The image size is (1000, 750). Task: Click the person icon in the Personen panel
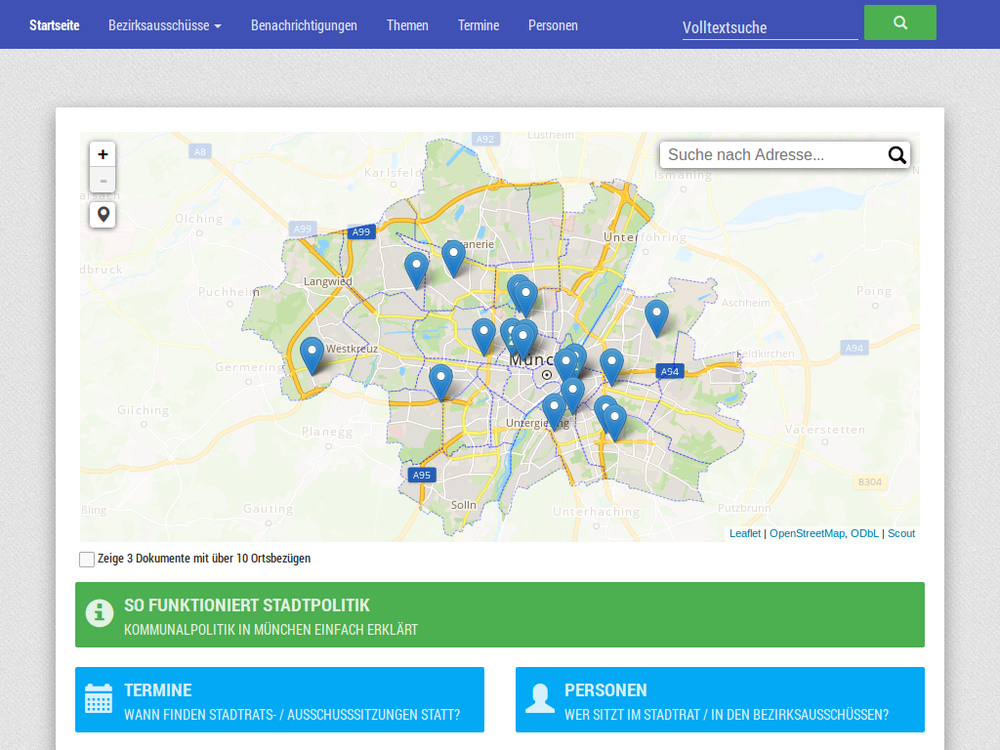pos(540,699)
